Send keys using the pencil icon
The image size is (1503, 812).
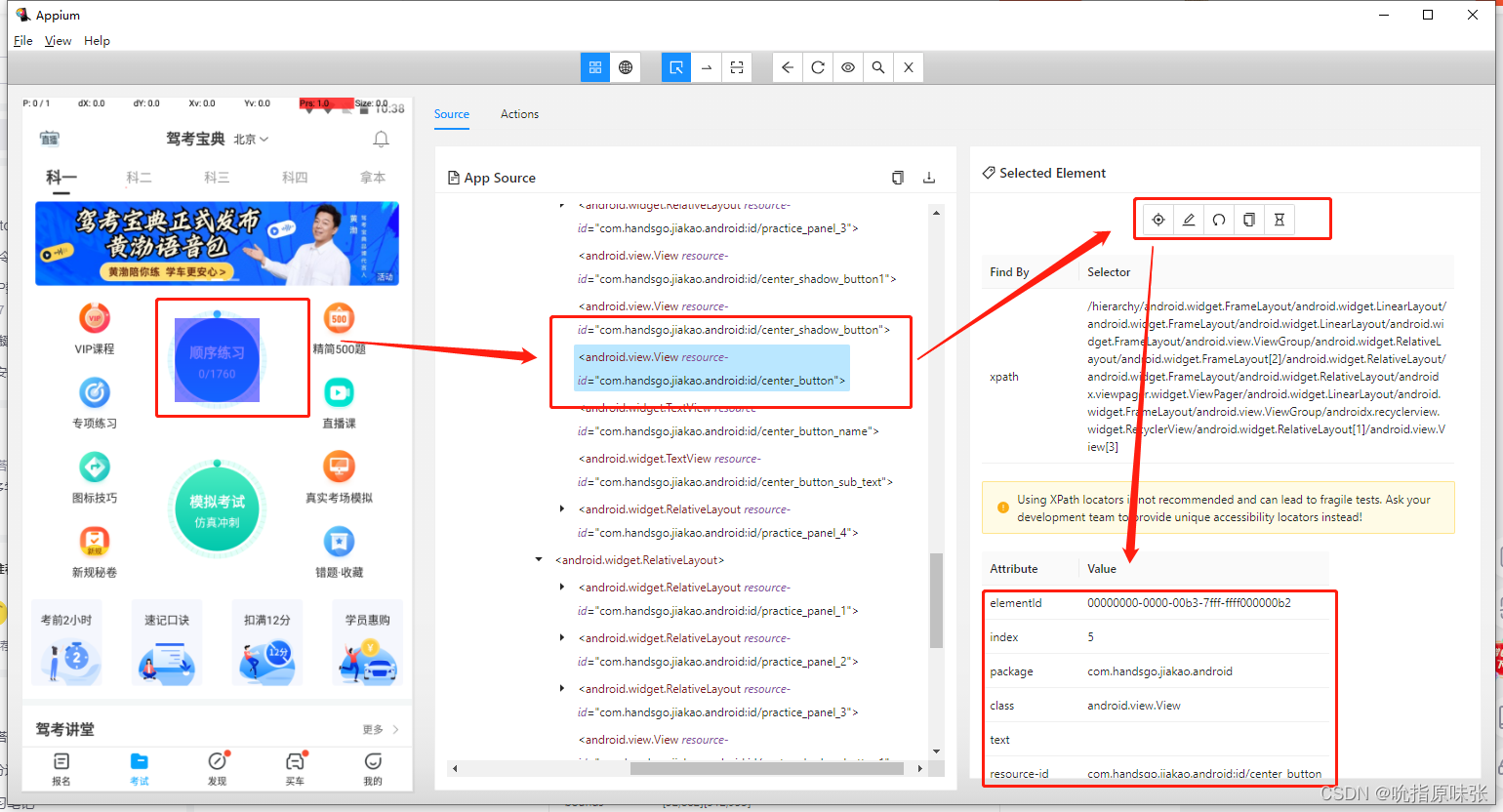[1189, 220]
